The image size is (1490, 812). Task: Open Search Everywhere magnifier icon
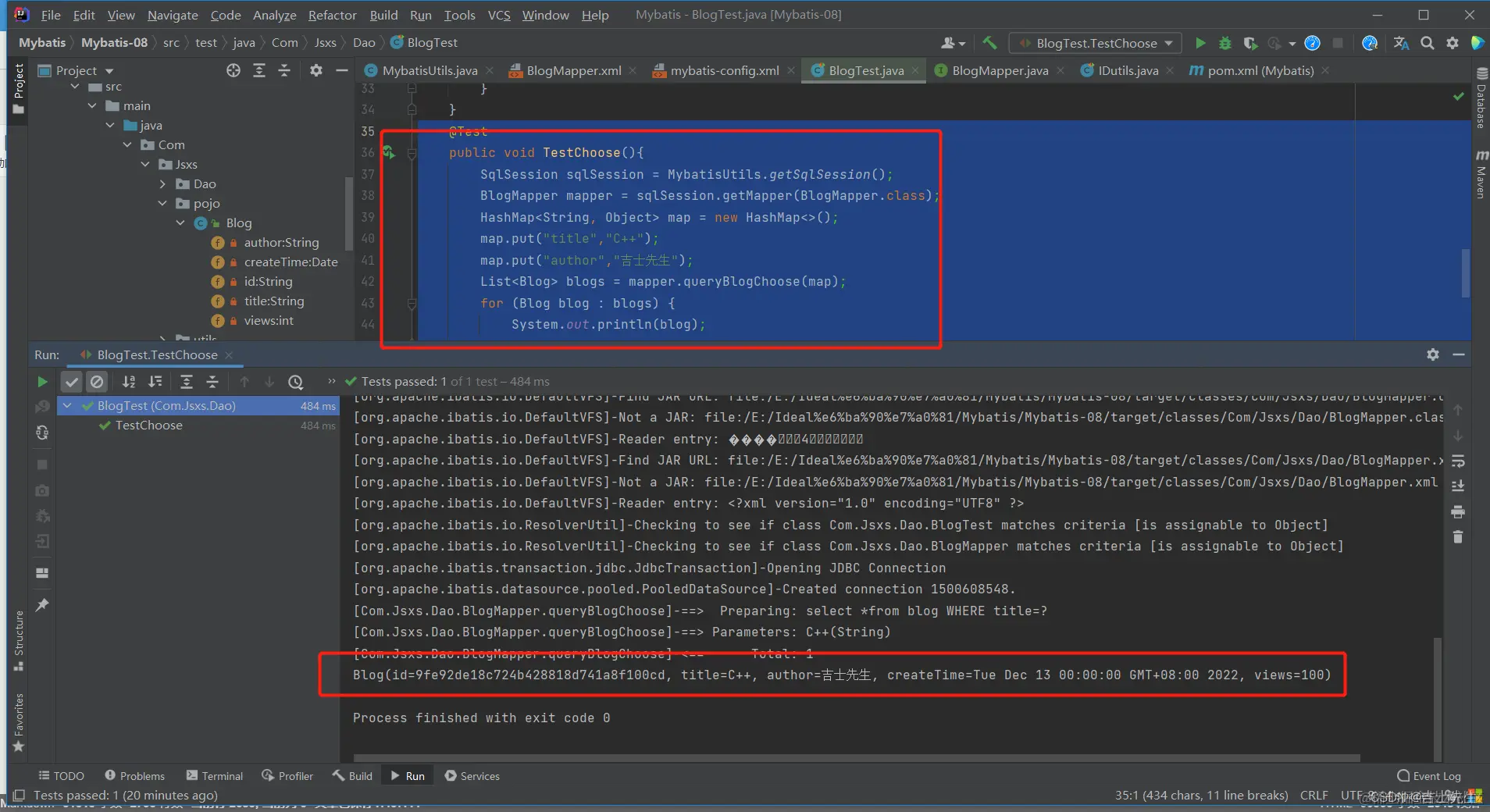[x=1428, y=43]
